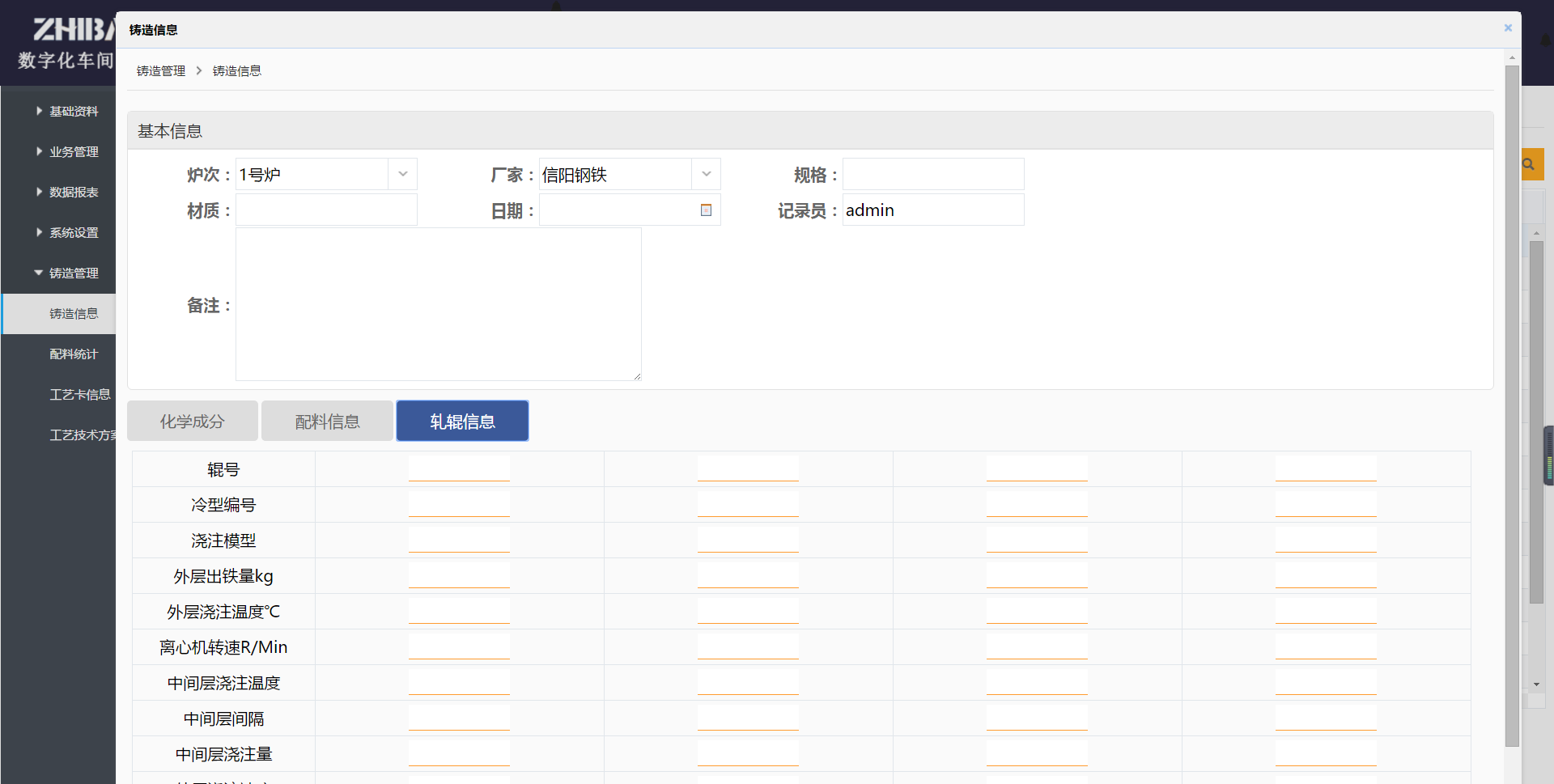Screen dimensions: 1554x784
Task: Click first 辊号 input cell
Action: point(459,468)
